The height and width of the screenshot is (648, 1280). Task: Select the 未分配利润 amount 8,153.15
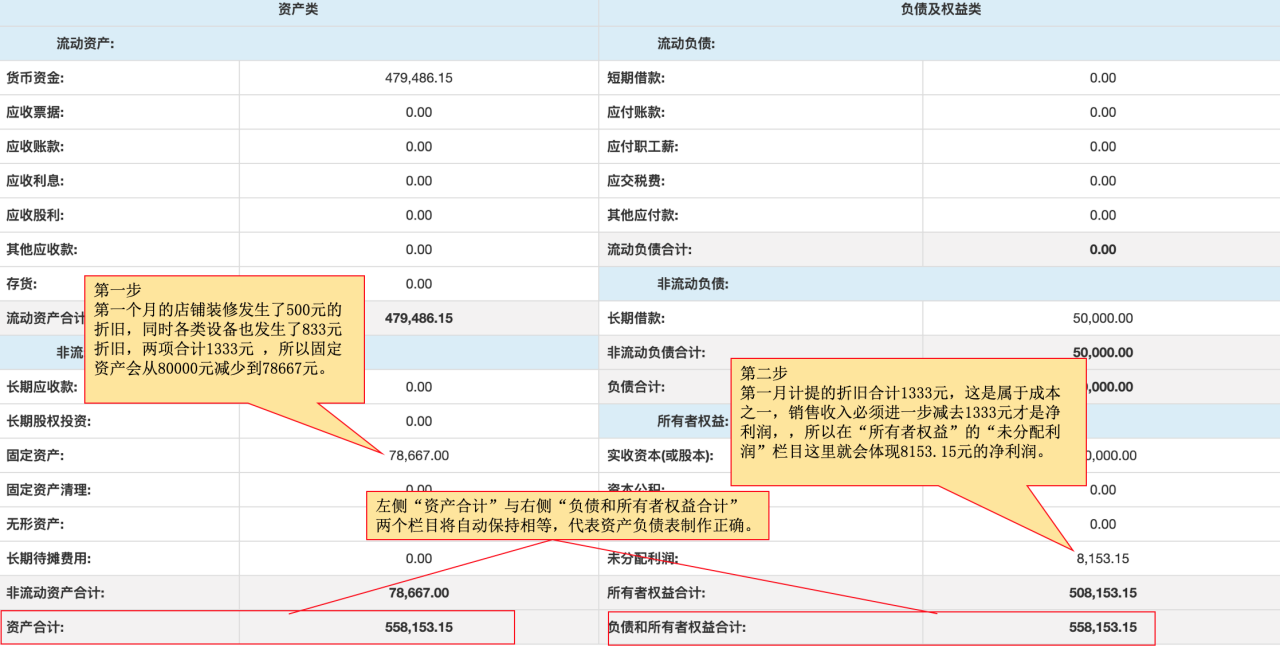pyautogui.click(x=1102, y=558)
